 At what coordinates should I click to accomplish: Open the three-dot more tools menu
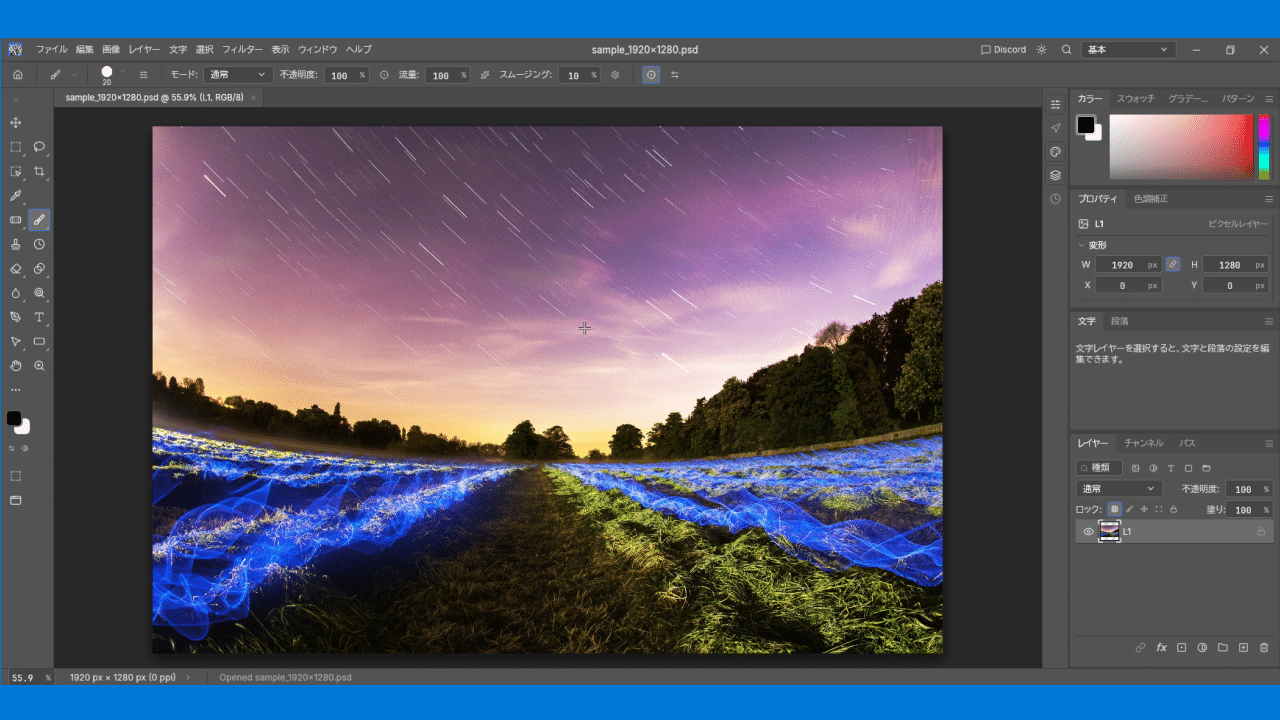point(15,390)
